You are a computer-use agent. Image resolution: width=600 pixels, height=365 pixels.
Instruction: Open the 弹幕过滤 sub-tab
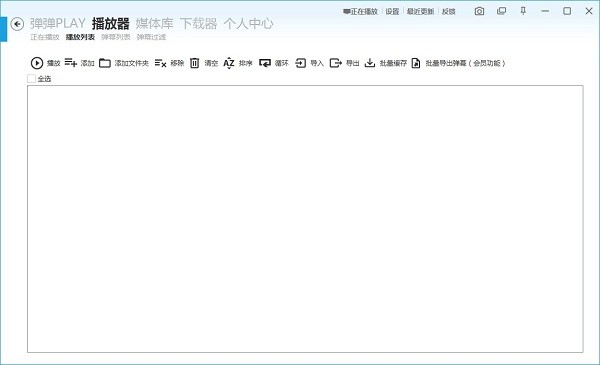click(151, 37)
